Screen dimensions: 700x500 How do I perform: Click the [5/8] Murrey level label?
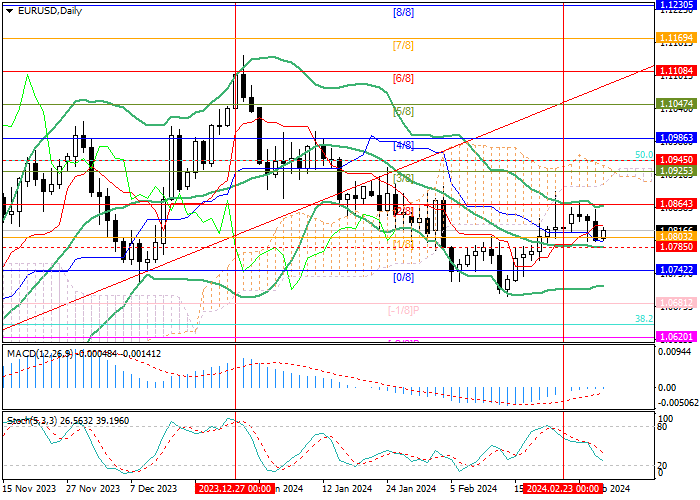coord(403,111)
